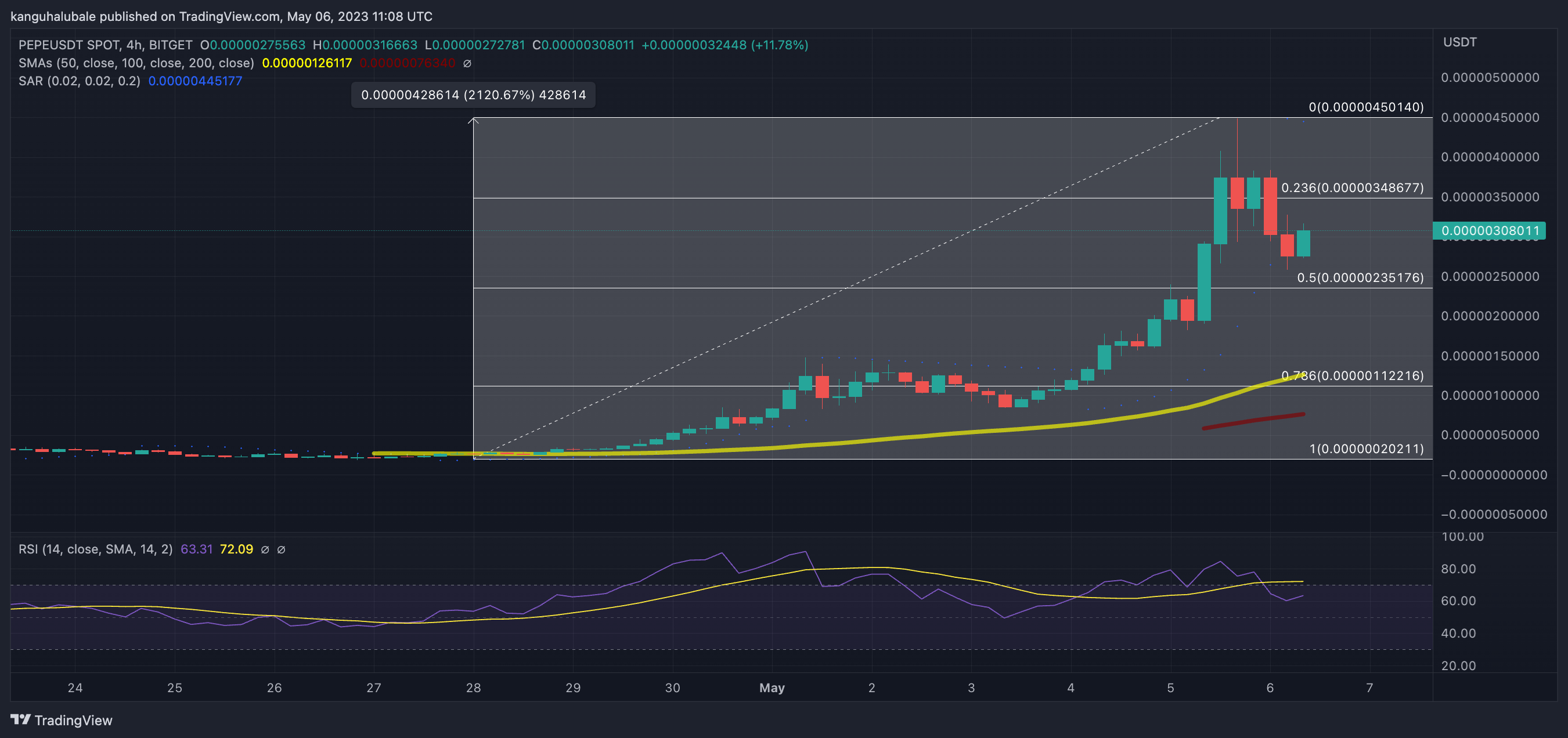Select the RSI (14, close, SMA, 14, 2) legend
1568x738 pixels.
pos(96,549)
